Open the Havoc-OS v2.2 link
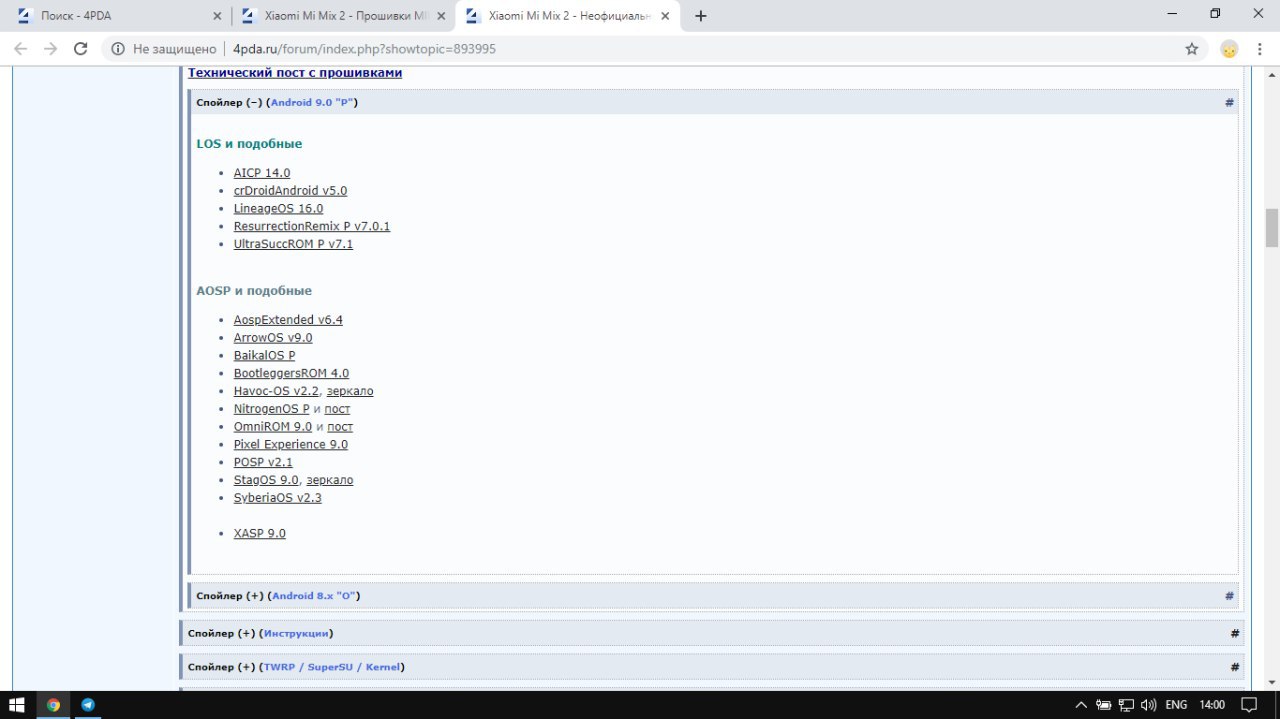Viewport: 1280px width, 719px height. [276, 391]
